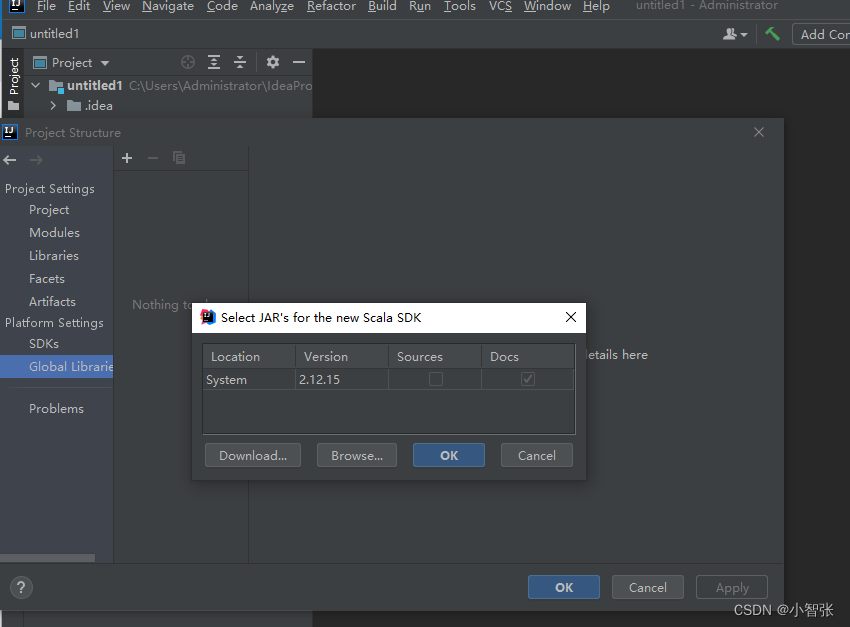Toggle the Docs checkbox for System row

(x=528, y=379)
